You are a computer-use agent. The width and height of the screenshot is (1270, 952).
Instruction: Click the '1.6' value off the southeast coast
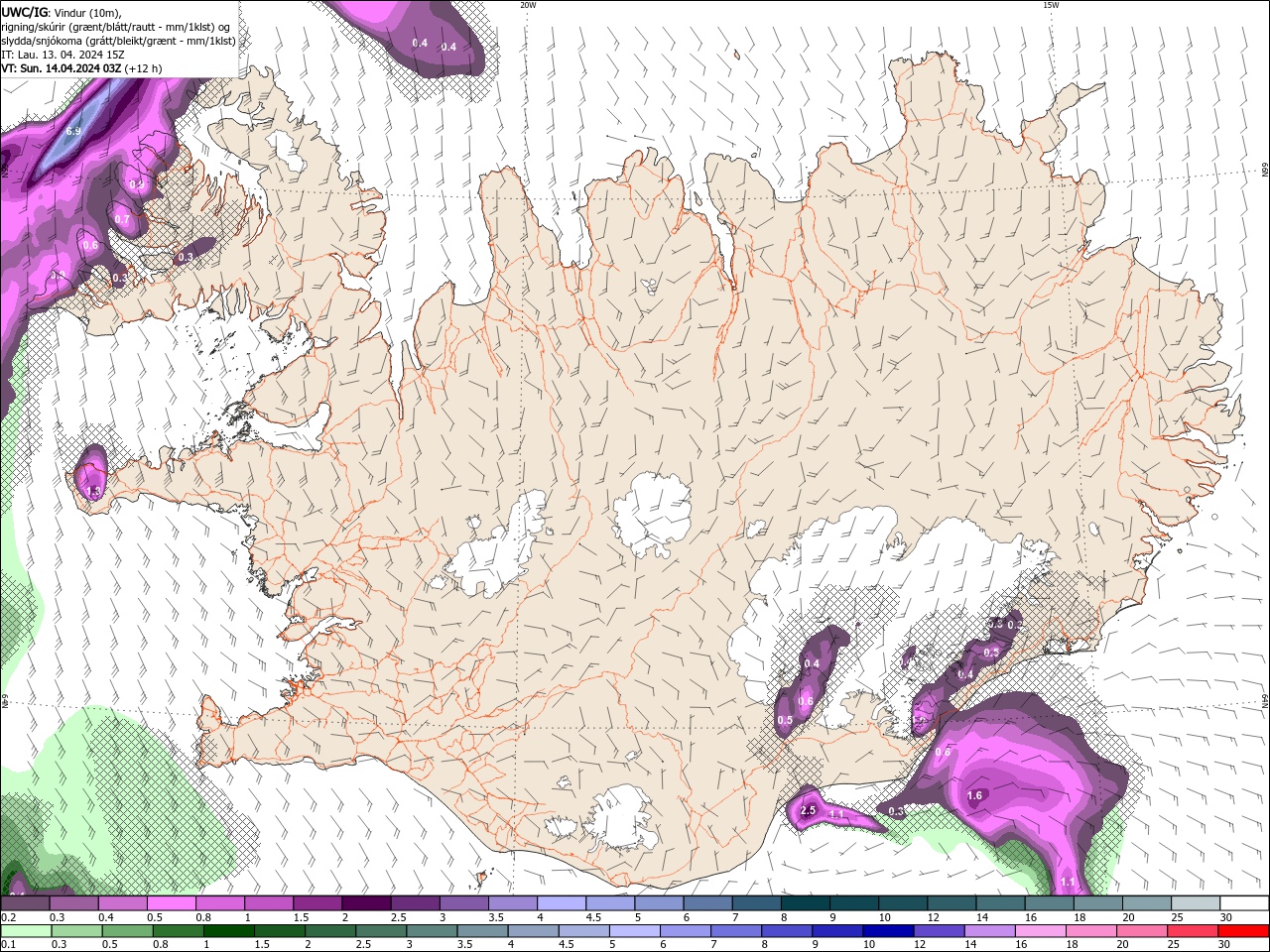click(974, 795)
